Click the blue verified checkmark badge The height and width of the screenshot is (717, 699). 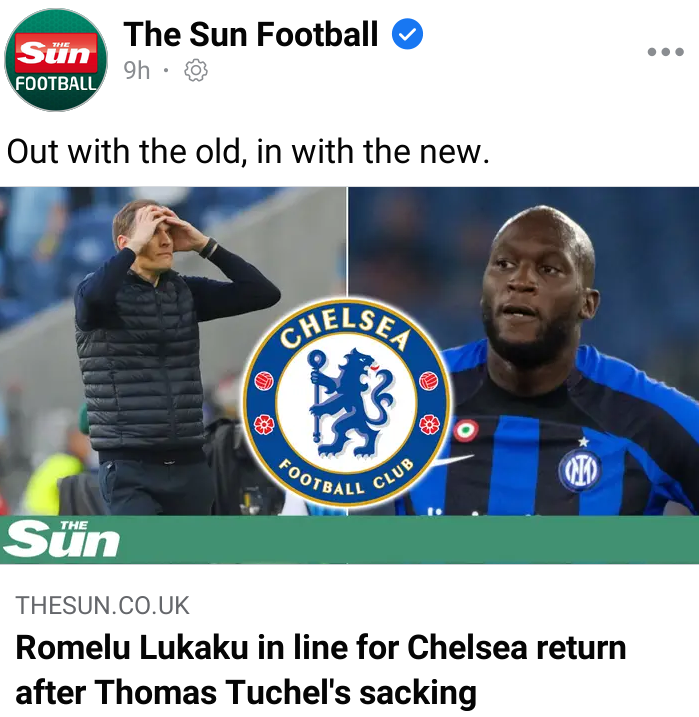click(407, 34)
